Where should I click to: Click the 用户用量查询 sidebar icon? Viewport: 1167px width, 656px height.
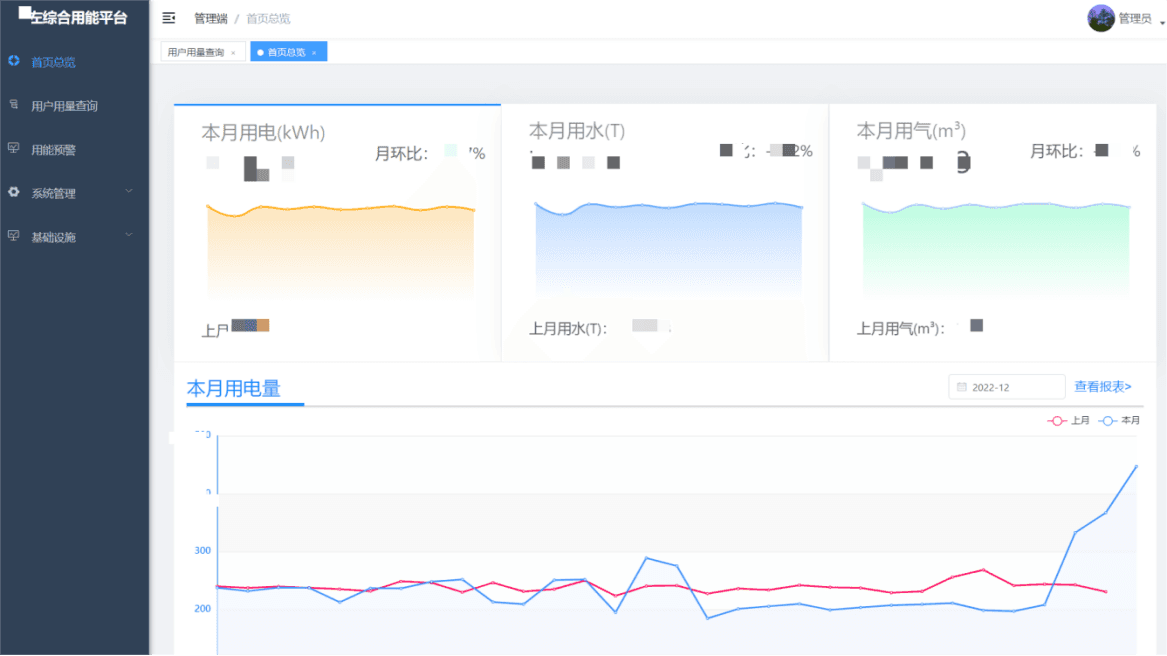pyautogui.click(x=14, y=104)
